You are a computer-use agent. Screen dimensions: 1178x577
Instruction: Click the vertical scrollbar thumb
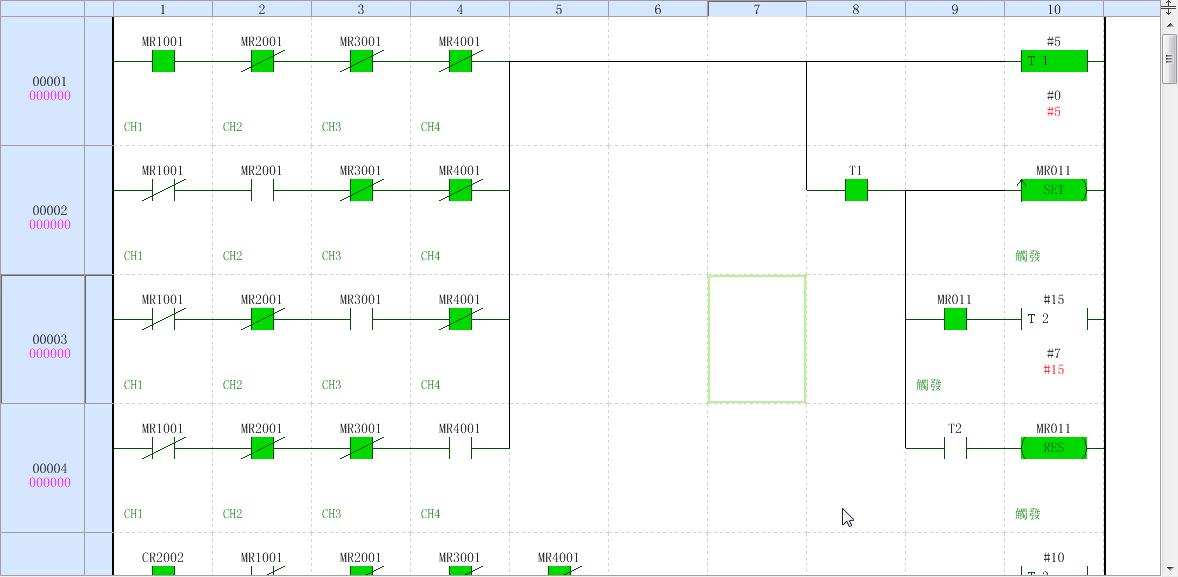[1169, 58]
